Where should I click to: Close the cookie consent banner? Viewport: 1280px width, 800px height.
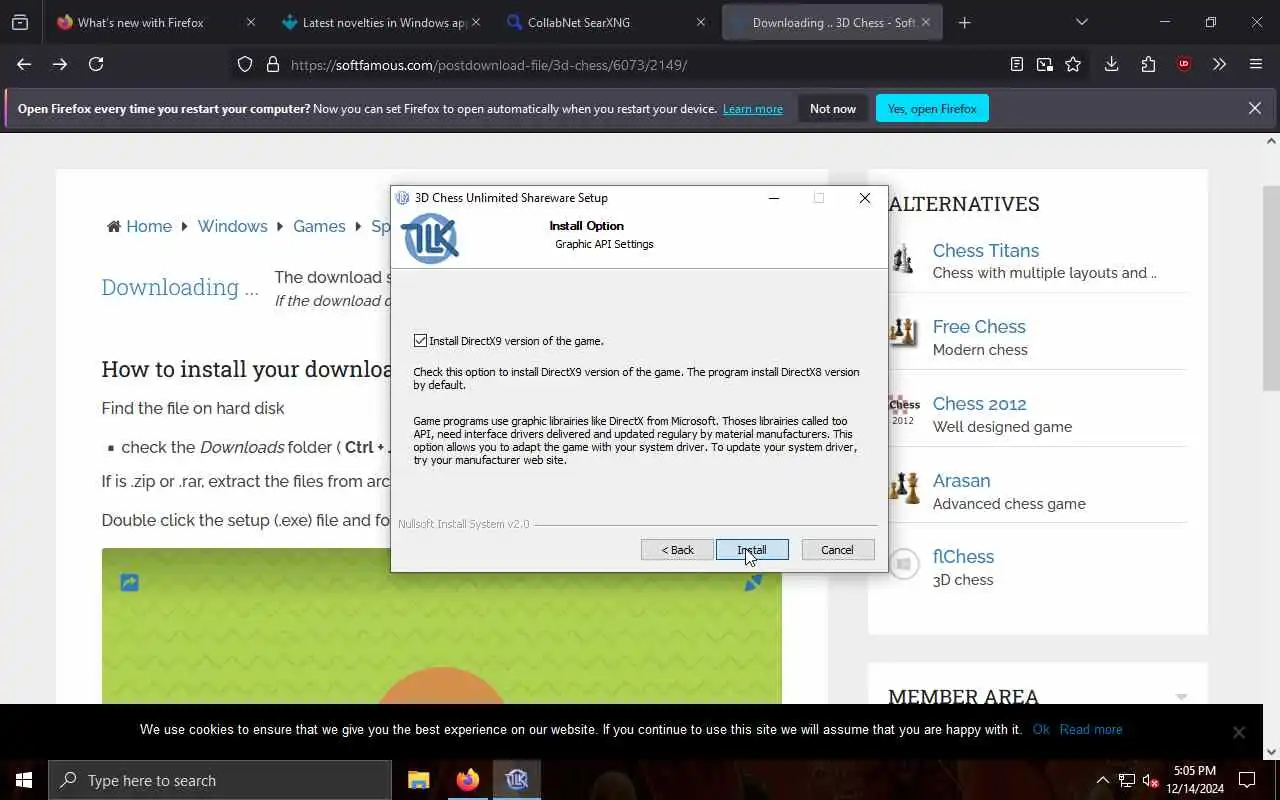point(1239,732)
